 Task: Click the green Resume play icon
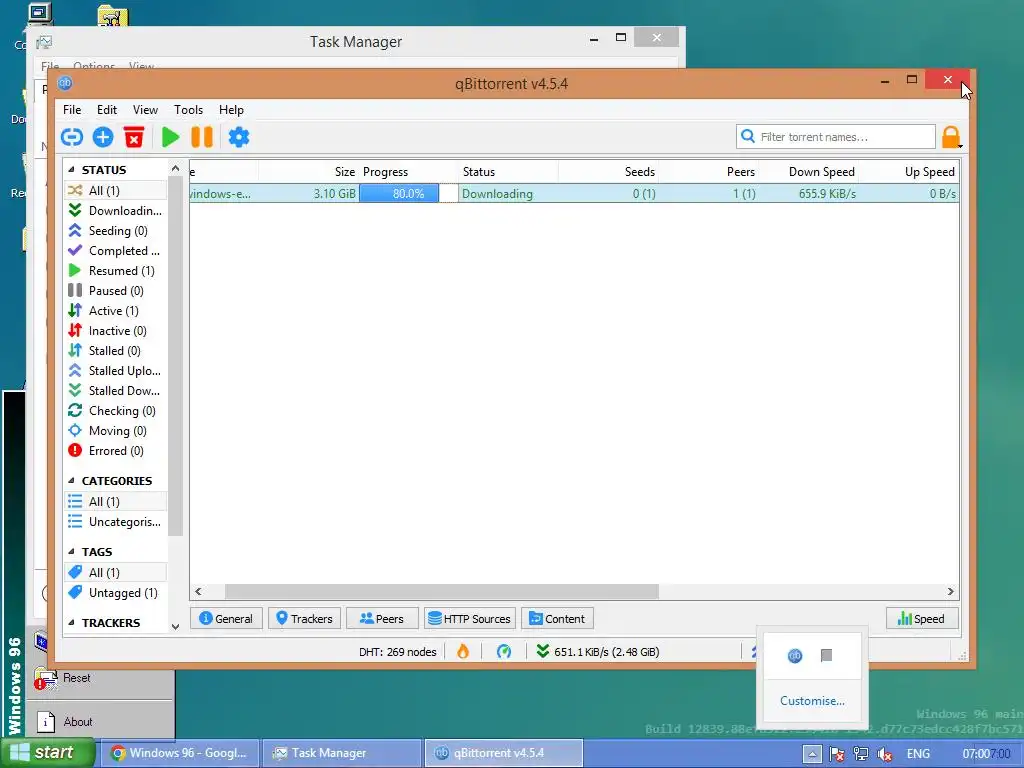point(170,137)
